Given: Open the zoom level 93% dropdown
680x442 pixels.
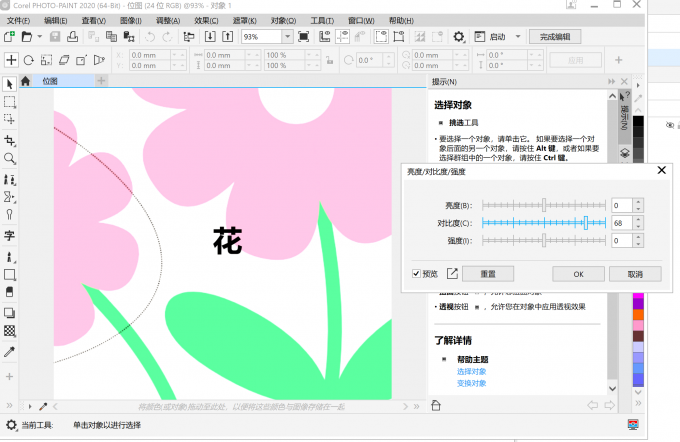Looking at the screenshot, I should (x=288, y=37).
